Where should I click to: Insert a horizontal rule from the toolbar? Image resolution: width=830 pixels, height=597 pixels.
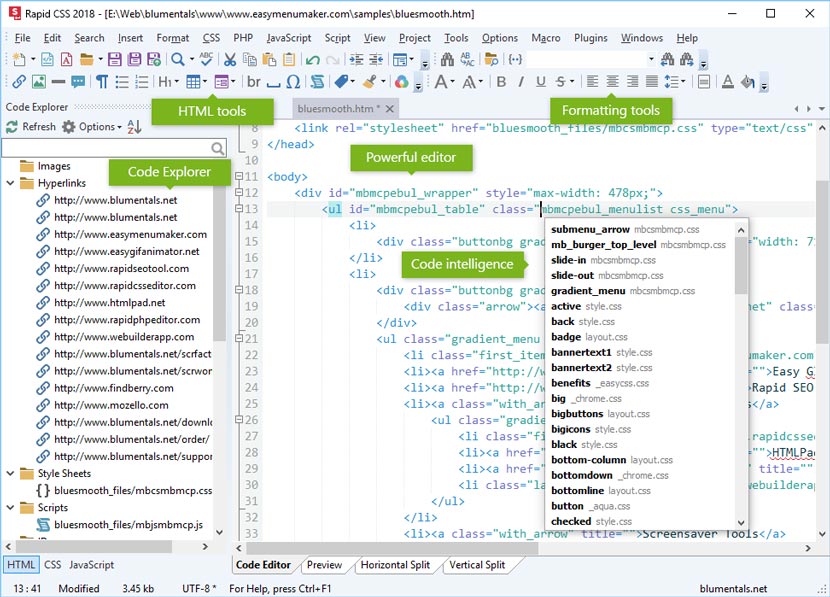pos(57,82)
